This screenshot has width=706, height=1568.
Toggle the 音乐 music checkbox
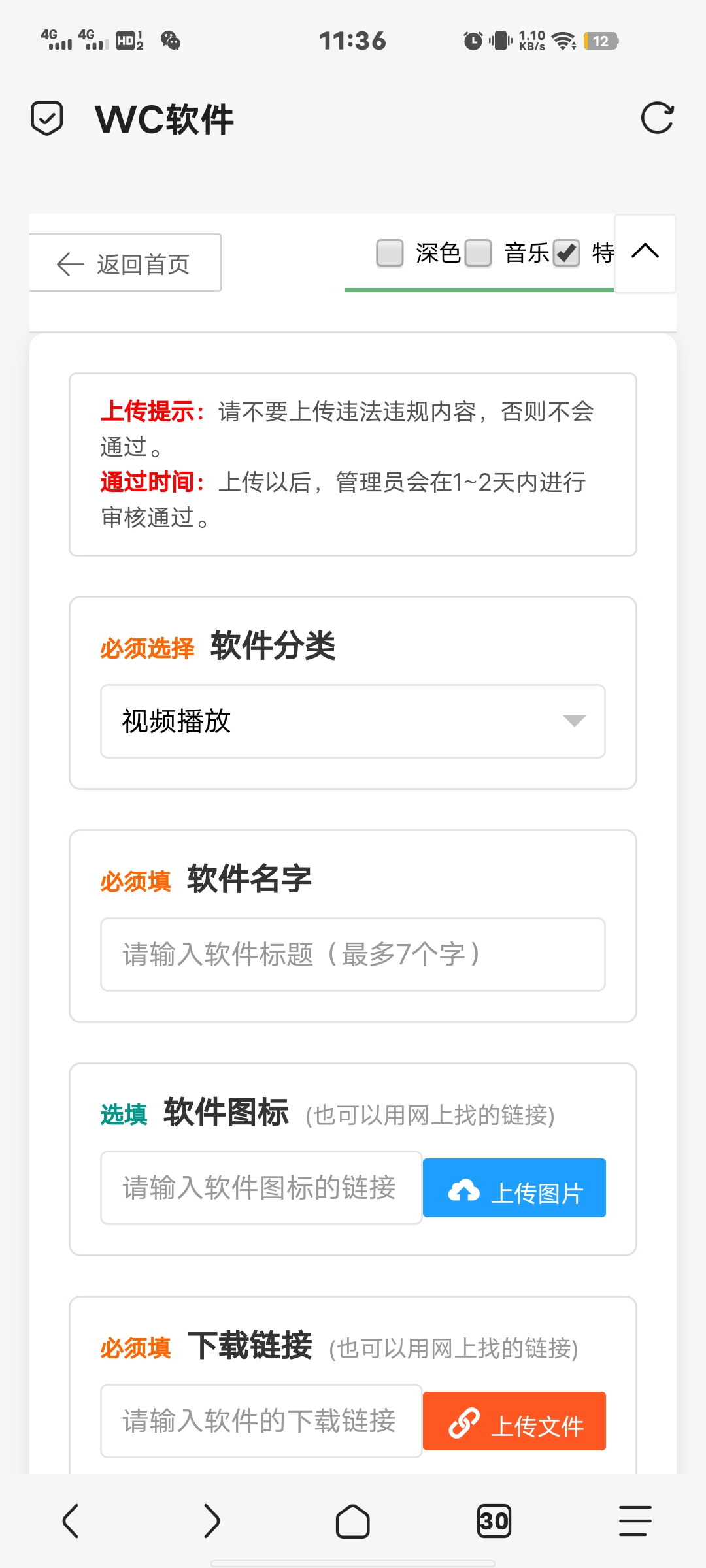(479, 253)
